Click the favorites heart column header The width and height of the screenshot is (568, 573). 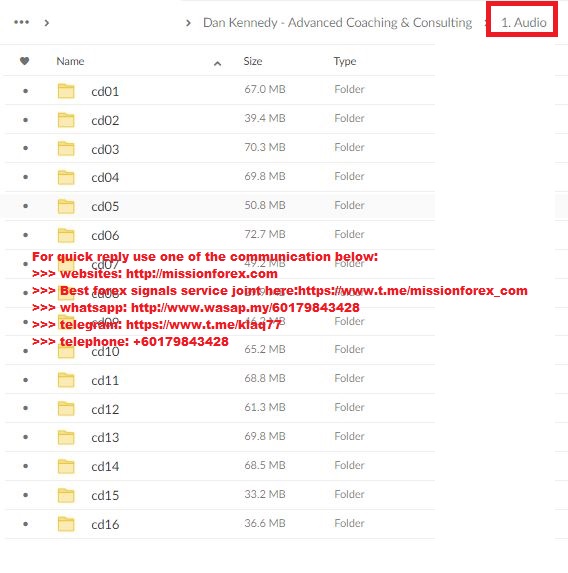[24, 61]
